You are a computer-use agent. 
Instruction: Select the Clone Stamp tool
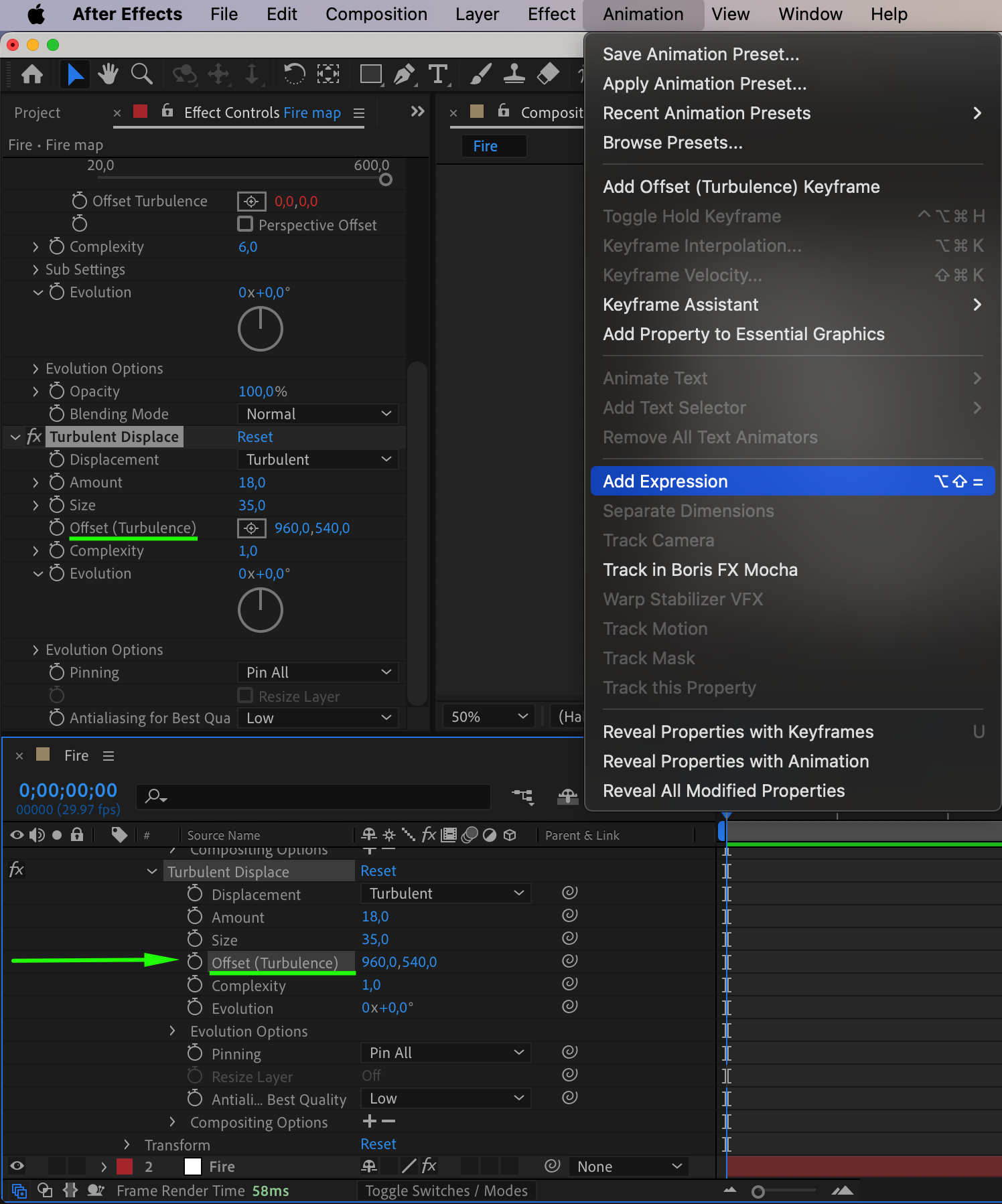click(514, 74)
